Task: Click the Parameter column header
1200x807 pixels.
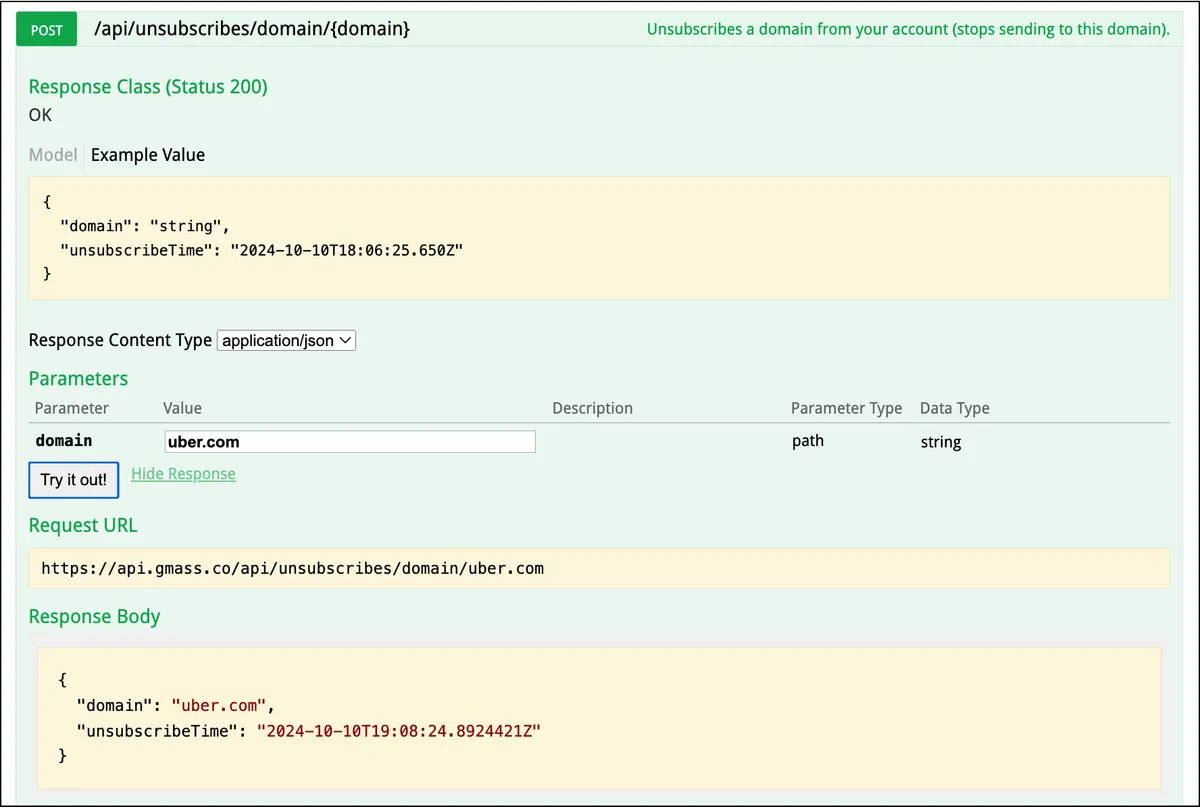Action: [72, 408]
